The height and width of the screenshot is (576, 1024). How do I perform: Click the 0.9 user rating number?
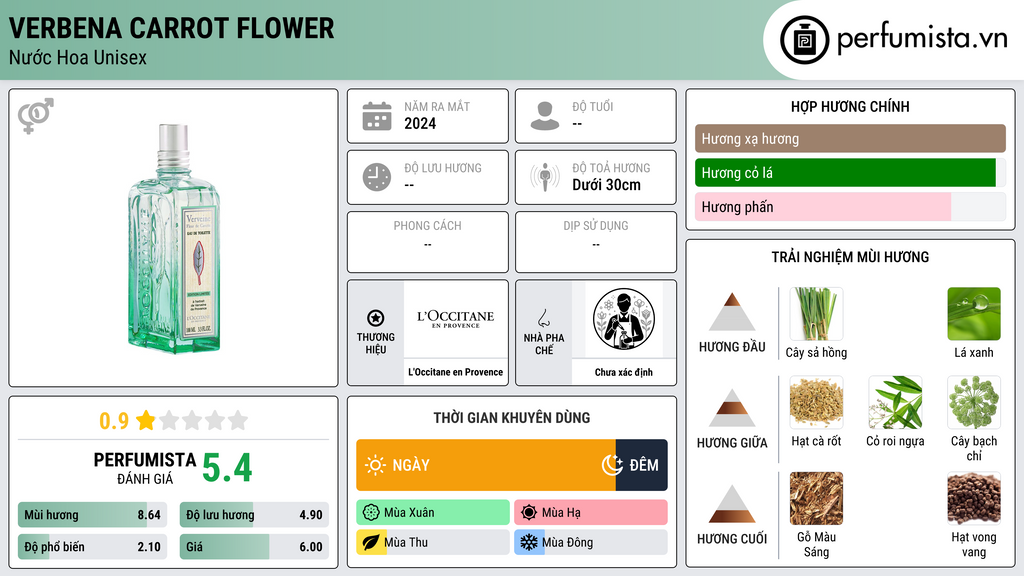tap(114, 421)
